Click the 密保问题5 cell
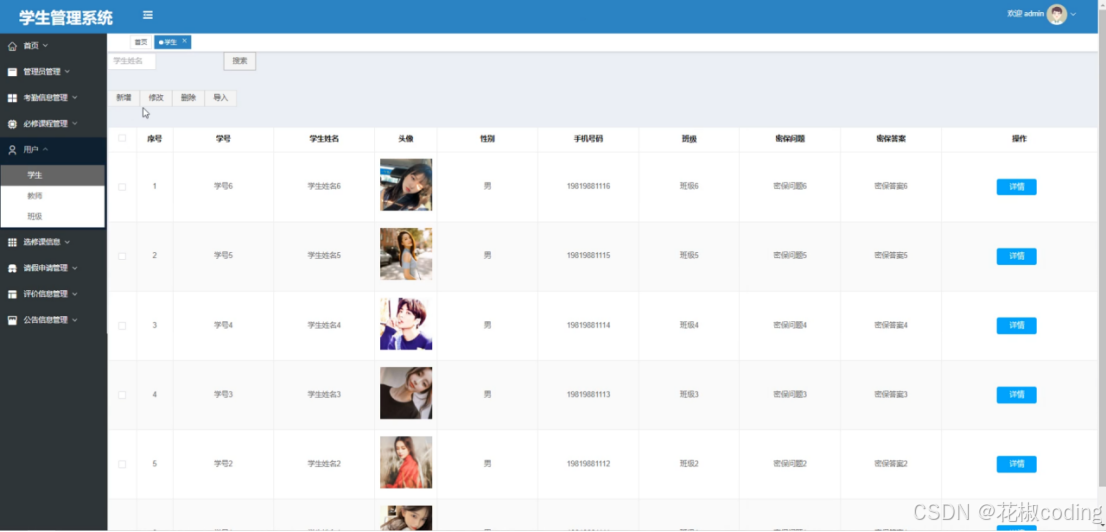The height and width of the screenshot is (532, 1106). pos(790,255)
